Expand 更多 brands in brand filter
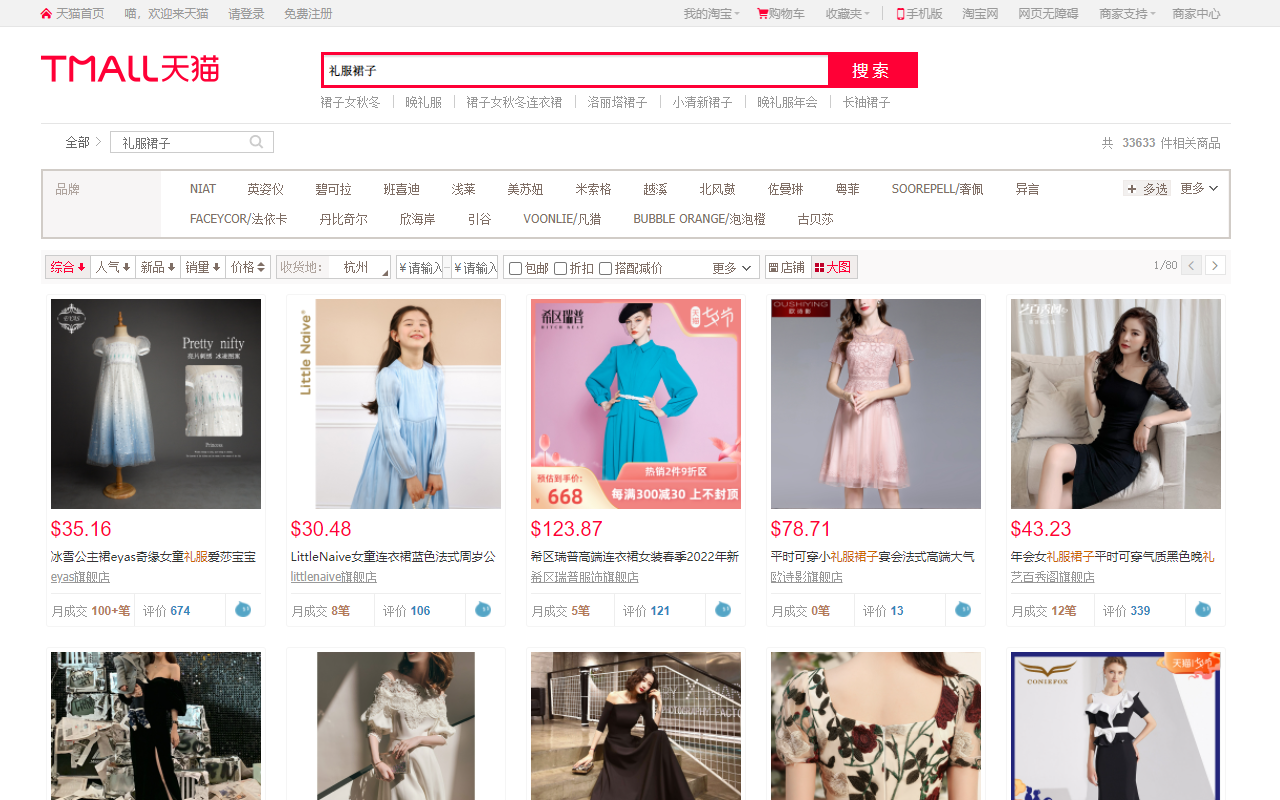1280x800 pixels. 1199,188
